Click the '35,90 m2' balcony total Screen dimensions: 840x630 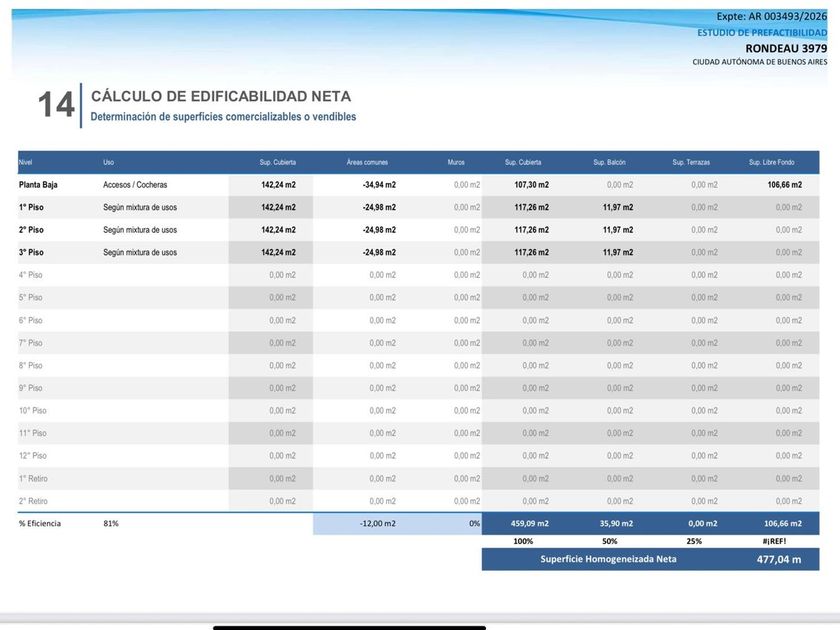pyautogui.click(x=616, y=523)
